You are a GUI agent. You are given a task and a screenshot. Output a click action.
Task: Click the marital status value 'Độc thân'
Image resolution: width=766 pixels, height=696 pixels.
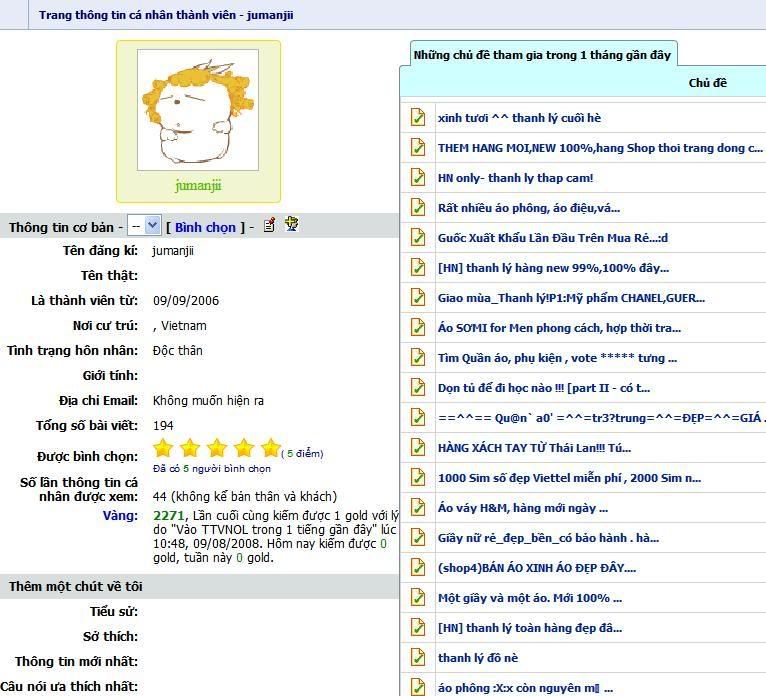pos(177,351)
